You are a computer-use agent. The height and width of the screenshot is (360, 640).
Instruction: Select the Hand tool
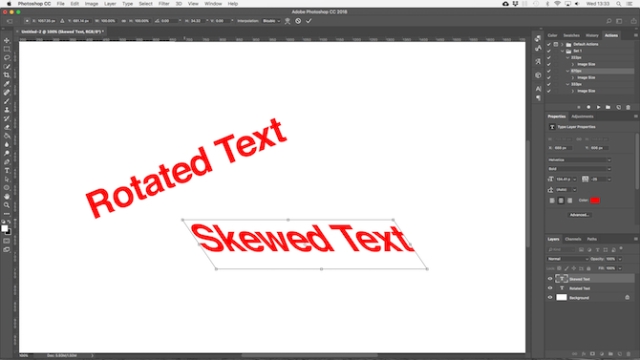(x=7, y=197)
